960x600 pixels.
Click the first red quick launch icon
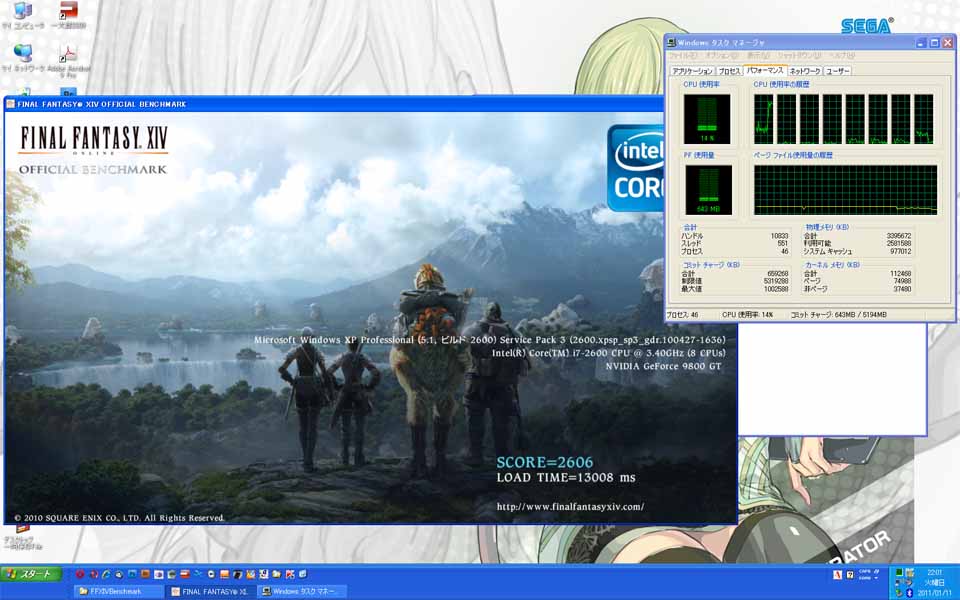(x=80, y=574)
